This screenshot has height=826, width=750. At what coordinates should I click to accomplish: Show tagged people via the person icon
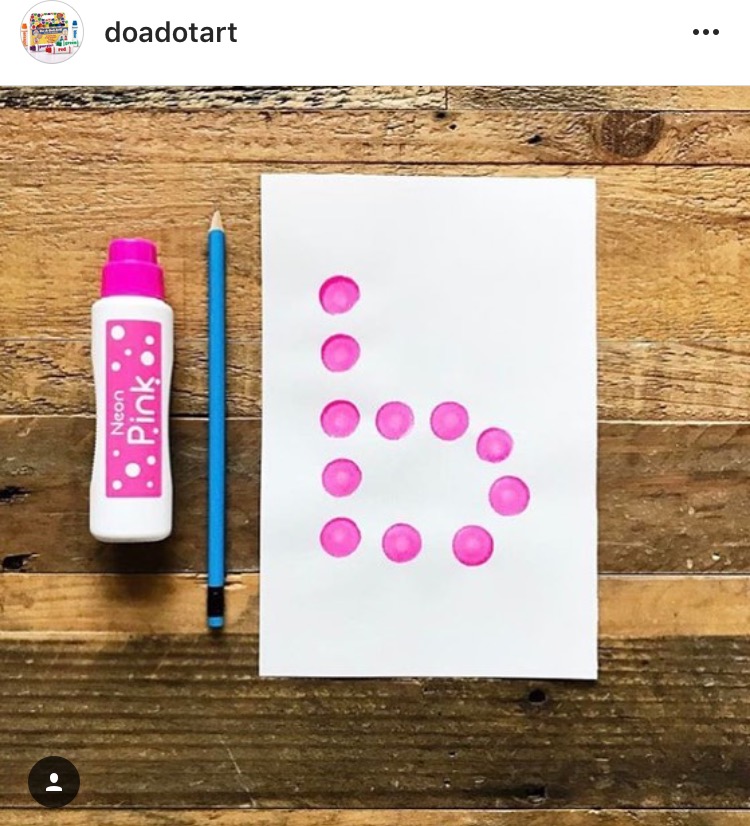click(x=54, y=782)
